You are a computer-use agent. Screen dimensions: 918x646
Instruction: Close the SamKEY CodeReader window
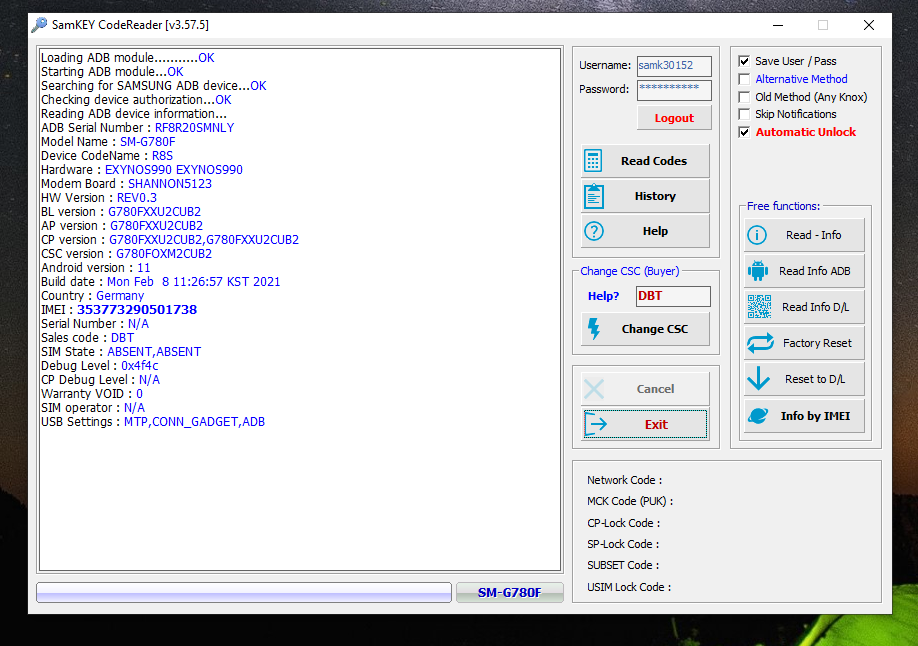point(869,25)
